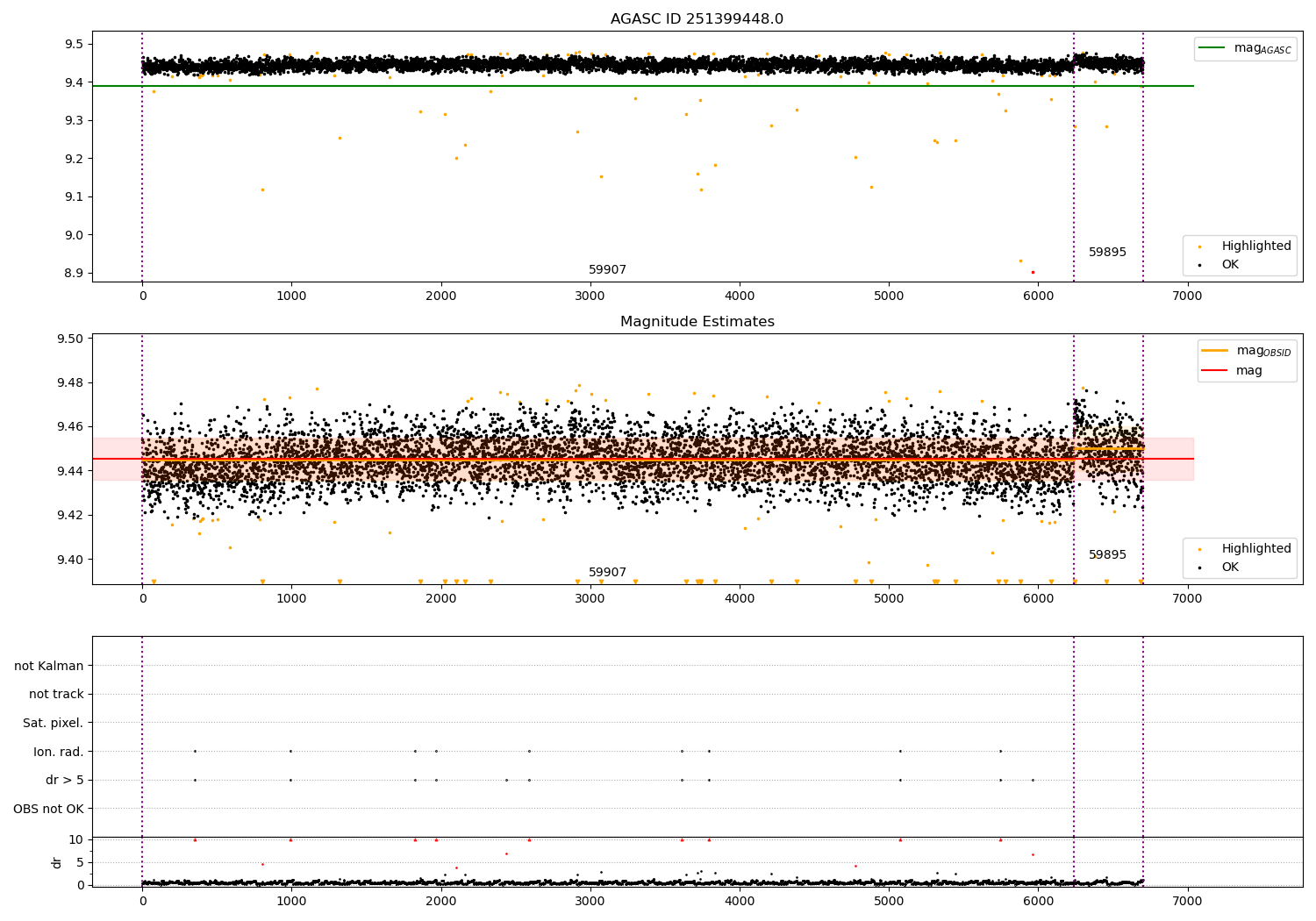Click the 'mag OBSID' legend text
Viewport: 1316px width, 921px height.
[x=1264, y=352]
